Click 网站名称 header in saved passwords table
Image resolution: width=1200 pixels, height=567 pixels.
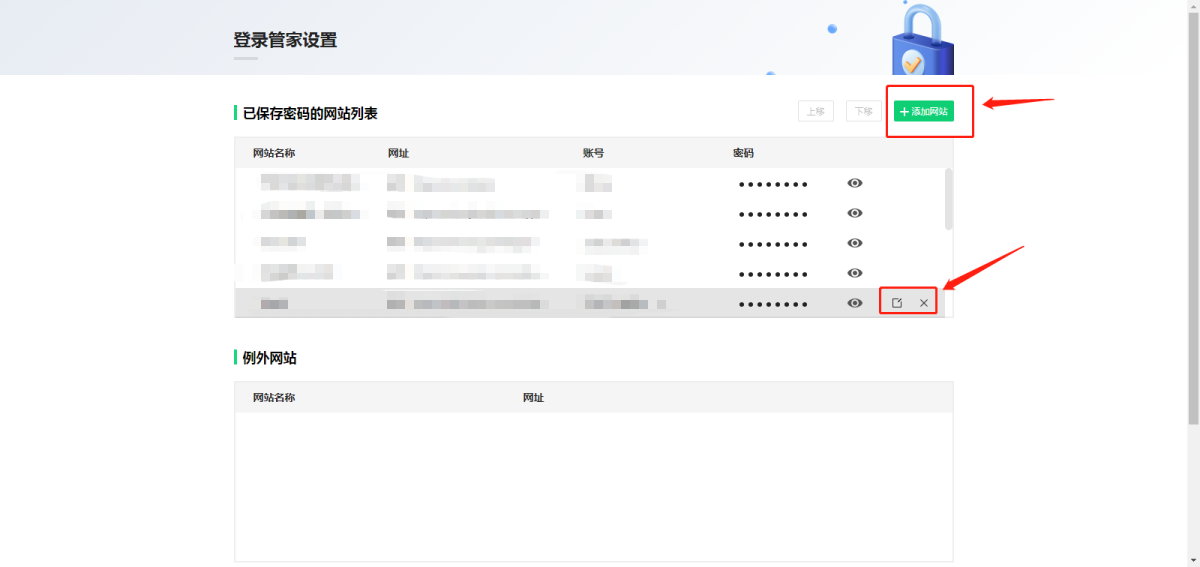click(274, 153)
